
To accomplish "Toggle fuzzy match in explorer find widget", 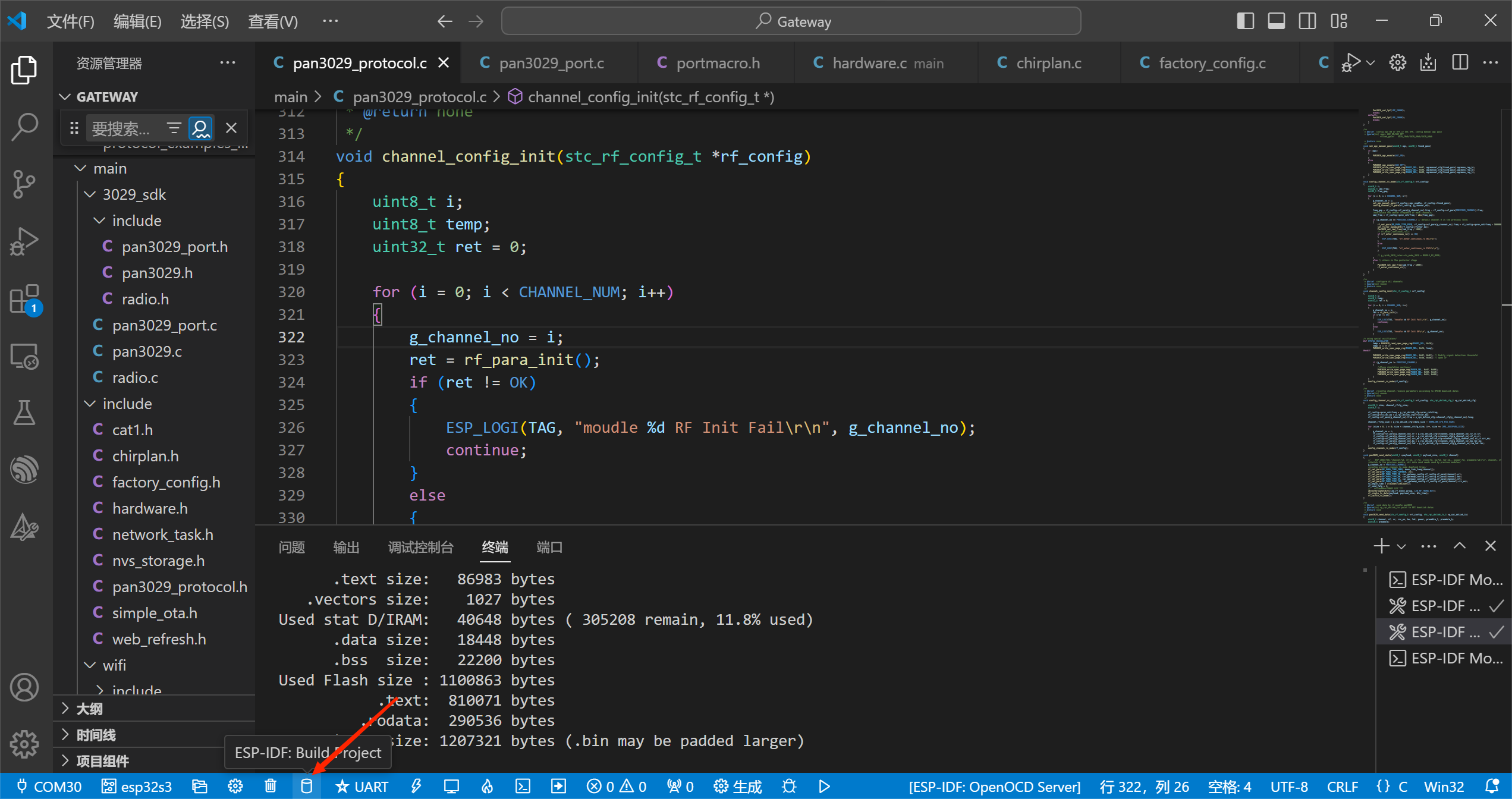I will 201,128.
